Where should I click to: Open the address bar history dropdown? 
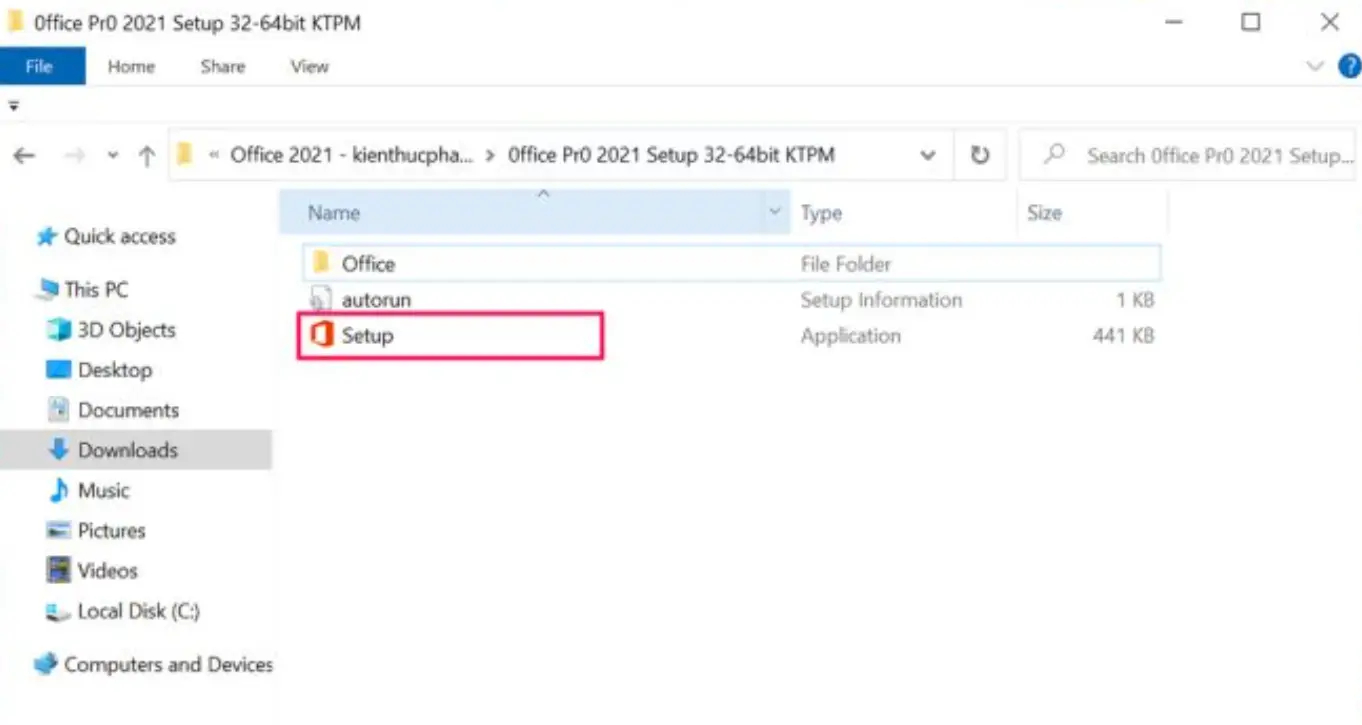click(x=928, y=155)
